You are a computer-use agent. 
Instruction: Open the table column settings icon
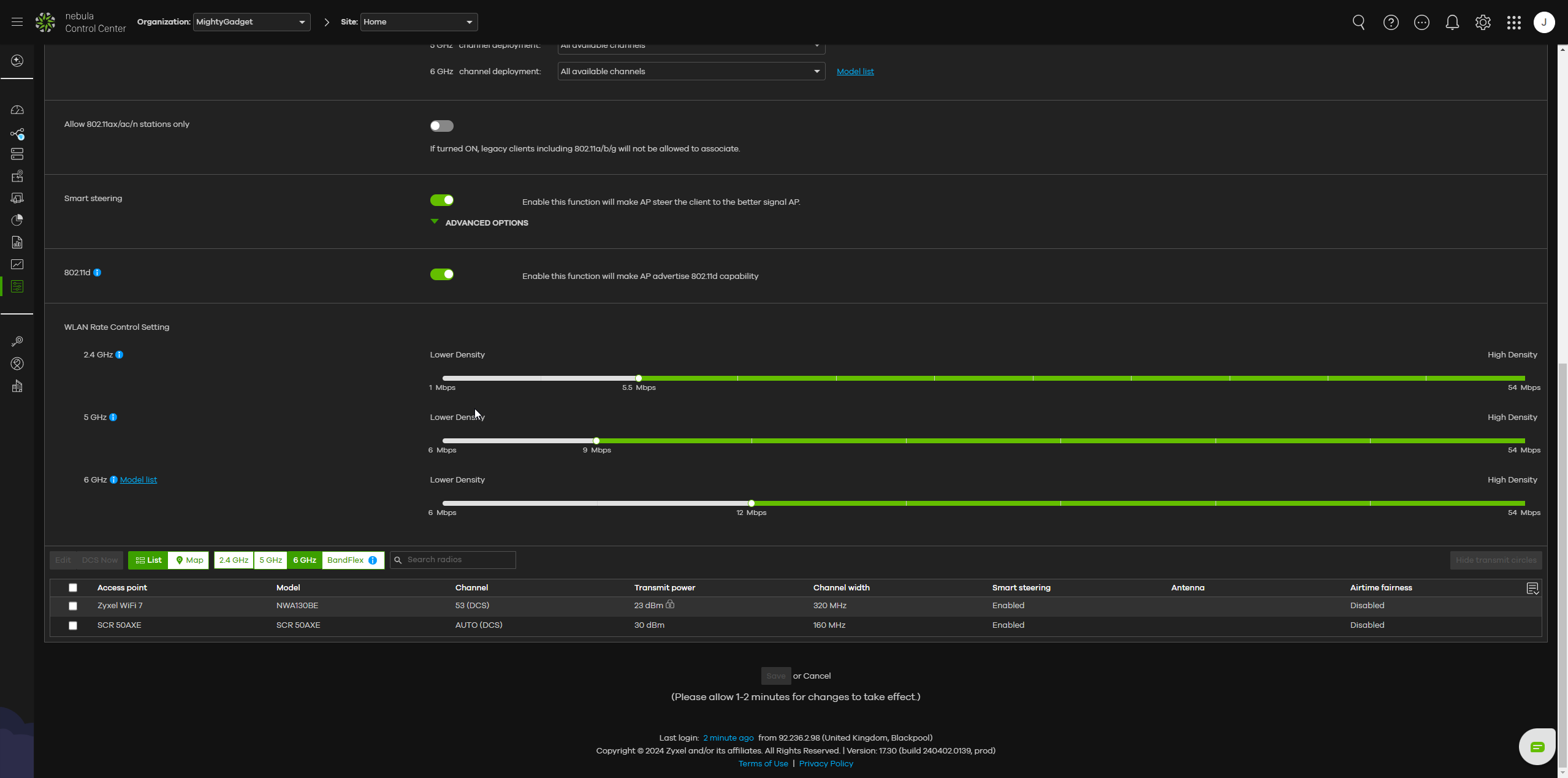point(1532,589)
